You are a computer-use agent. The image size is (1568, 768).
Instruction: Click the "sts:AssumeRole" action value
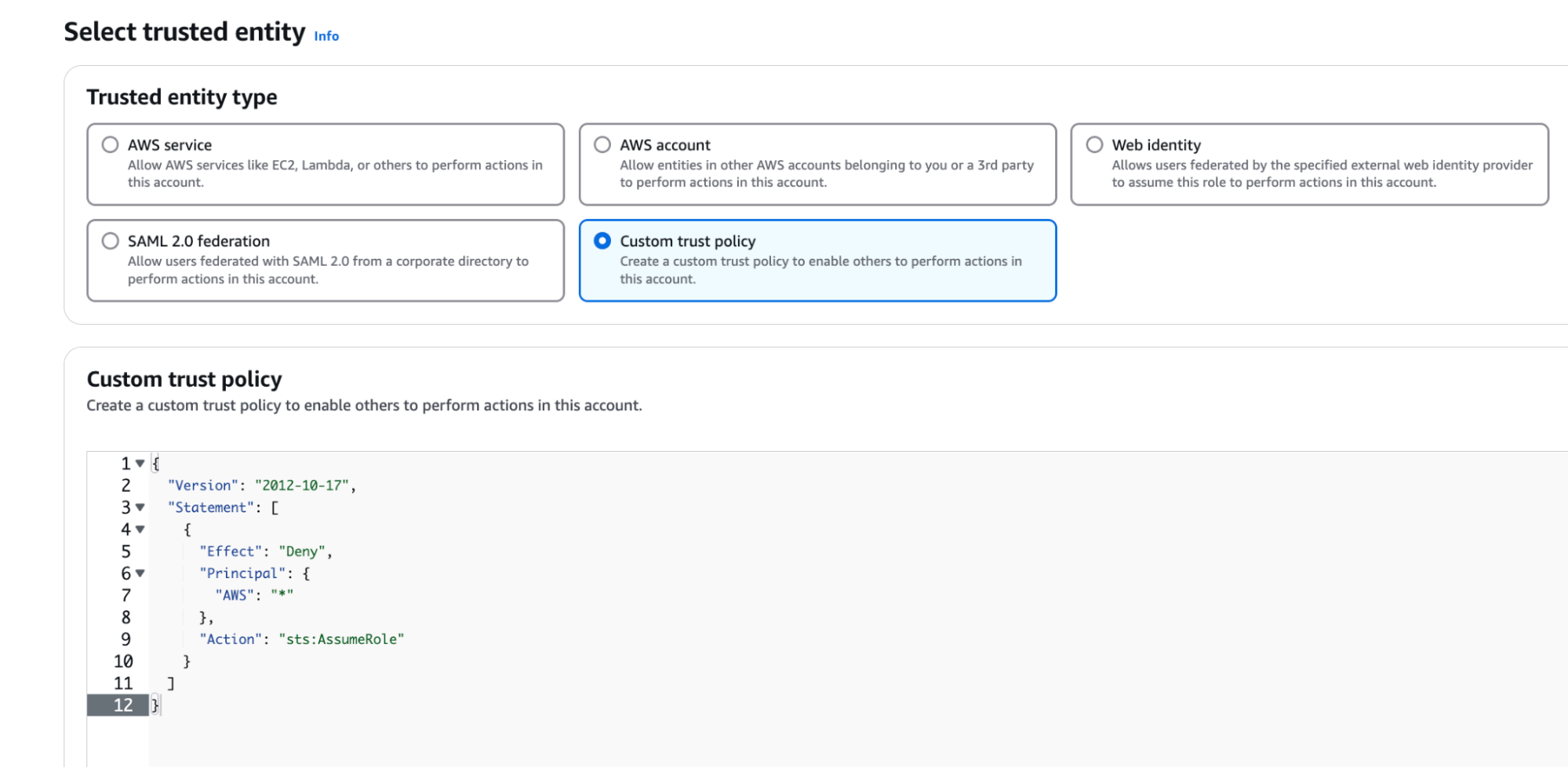[x=341, y=639]
